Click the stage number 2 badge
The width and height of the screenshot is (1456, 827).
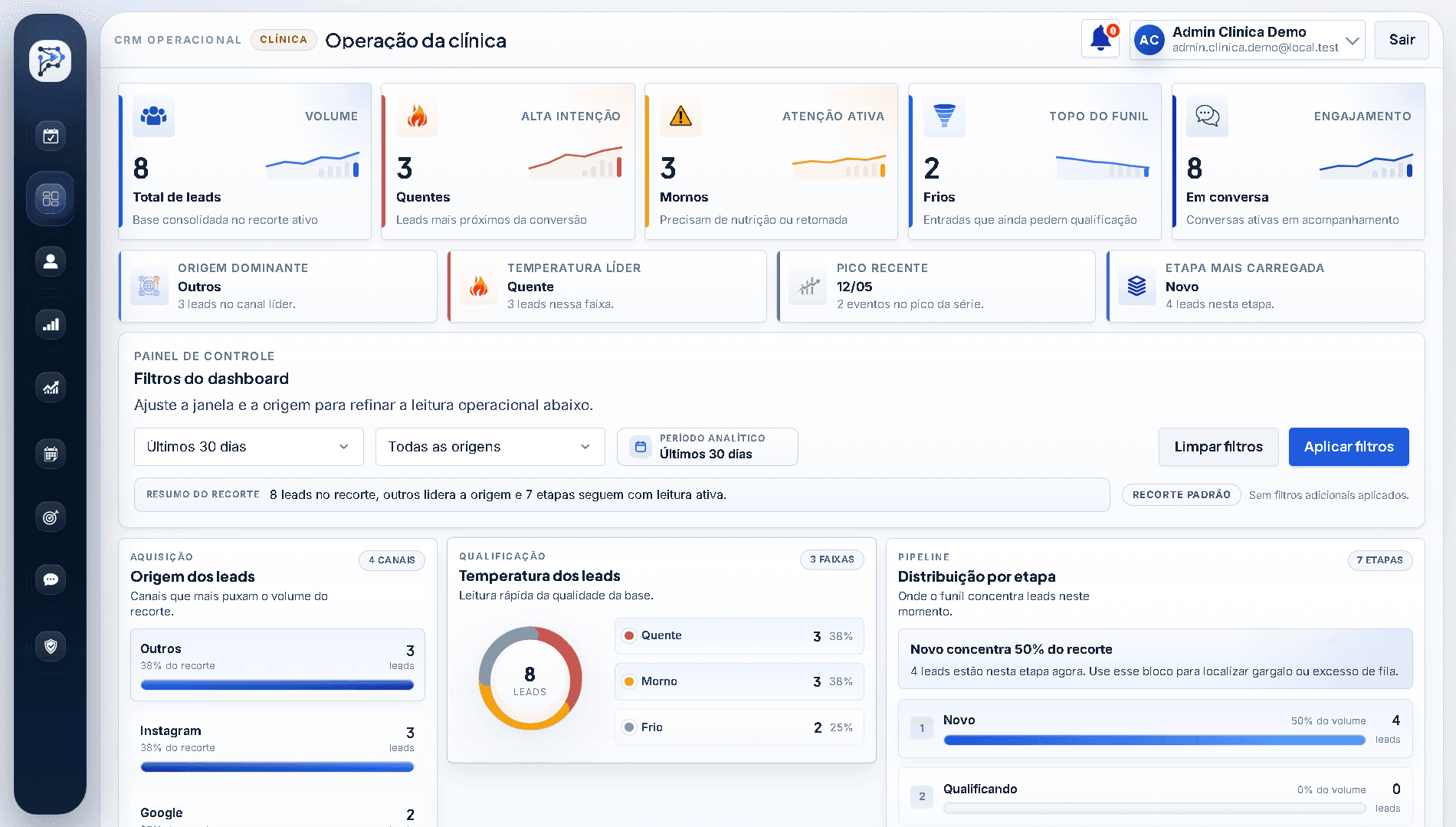tap(922, 797)
